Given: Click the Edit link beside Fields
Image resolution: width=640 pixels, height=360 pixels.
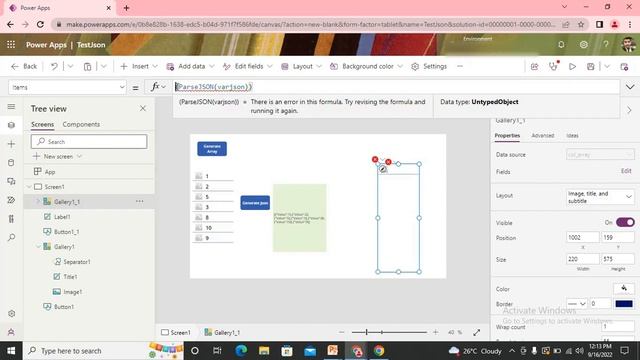Looking at the screenshot, I should click(x=626, y=171).
